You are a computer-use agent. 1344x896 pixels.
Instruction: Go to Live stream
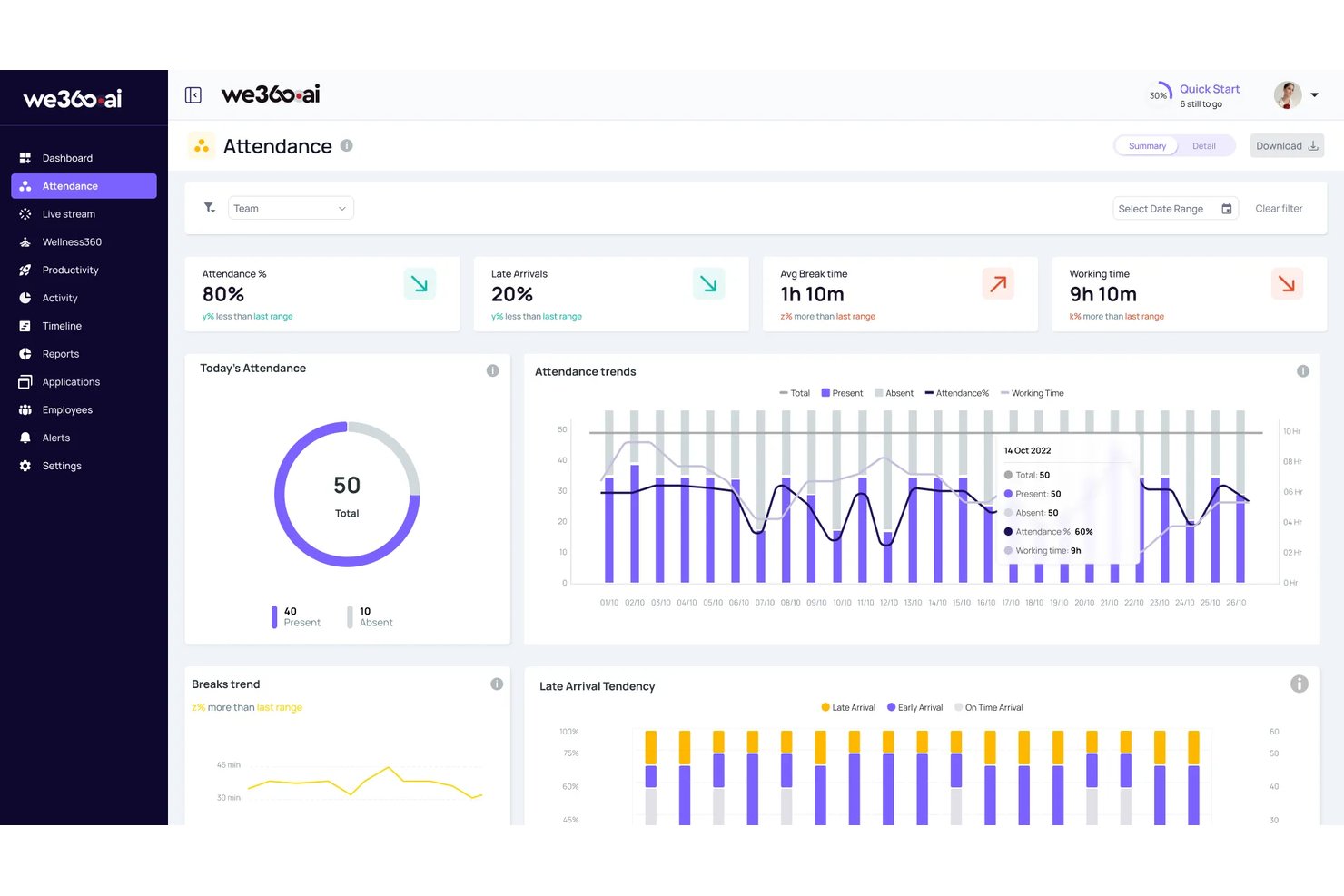click(84, 214)
